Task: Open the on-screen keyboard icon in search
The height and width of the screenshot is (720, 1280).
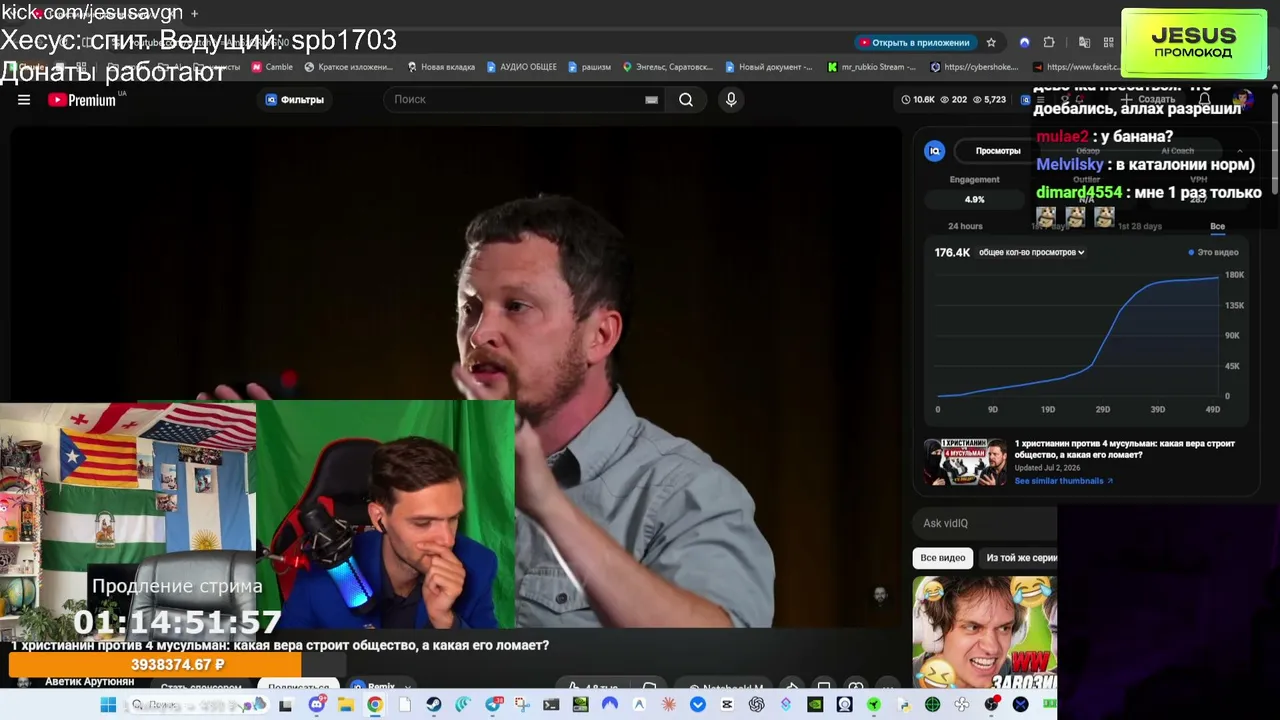Action: (x=652, y=100)
